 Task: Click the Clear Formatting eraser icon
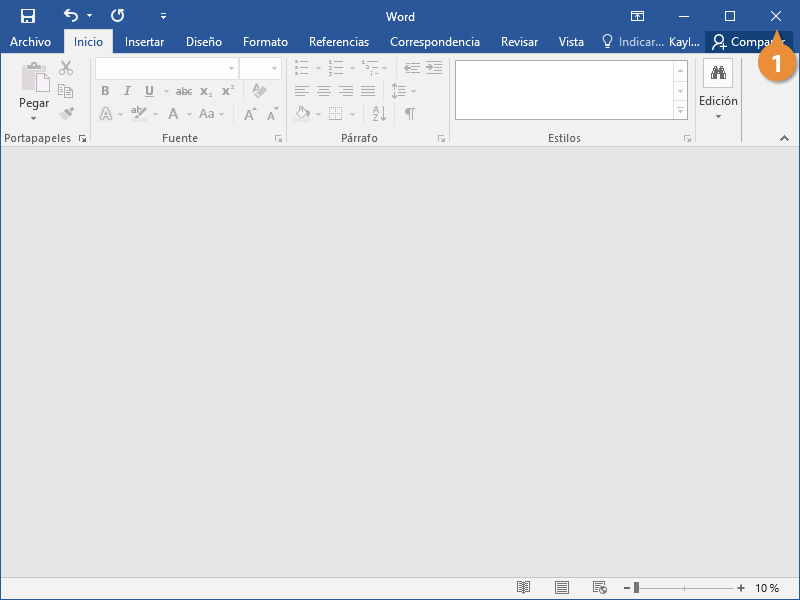[x=259, y=91]
